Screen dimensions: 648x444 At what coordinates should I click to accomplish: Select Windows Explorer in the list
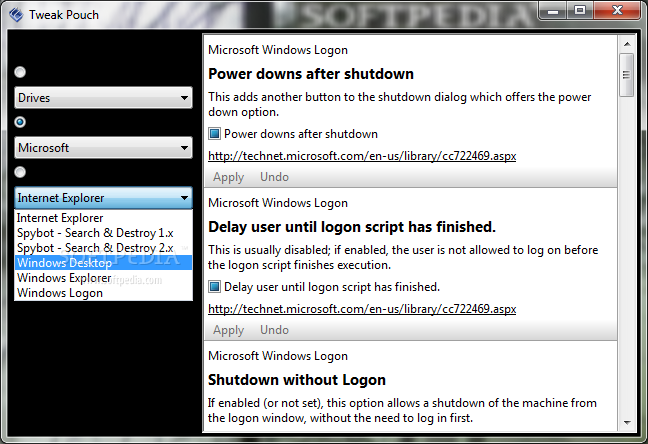103,278
